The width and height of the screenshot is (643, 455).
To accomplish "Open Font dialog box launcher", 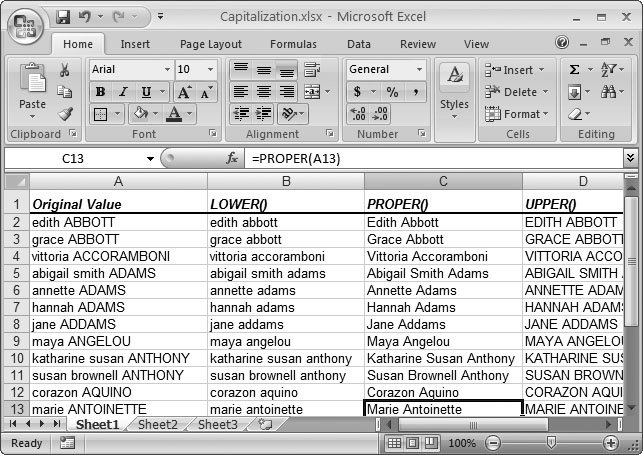I will pos(212,133).
